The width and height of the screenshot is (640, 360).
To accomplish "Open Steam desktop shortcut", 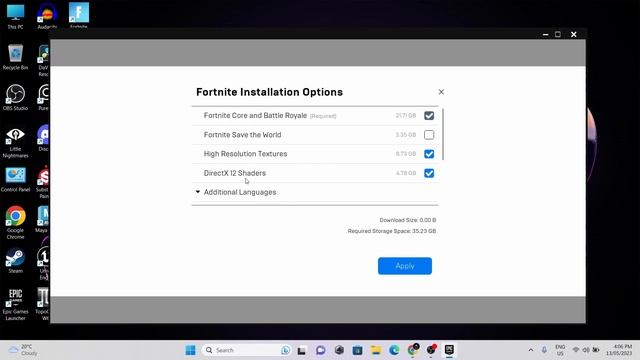I will [x=16, y=260].
